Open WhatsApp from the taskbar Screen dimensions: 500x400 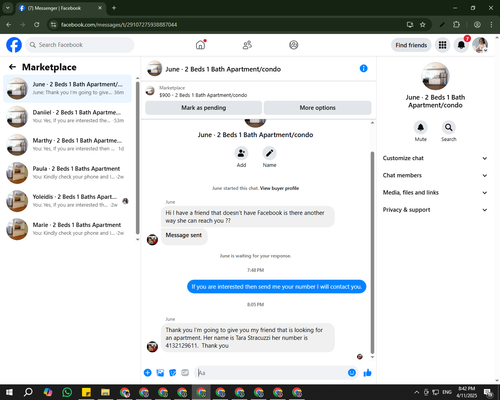[67, 392]
